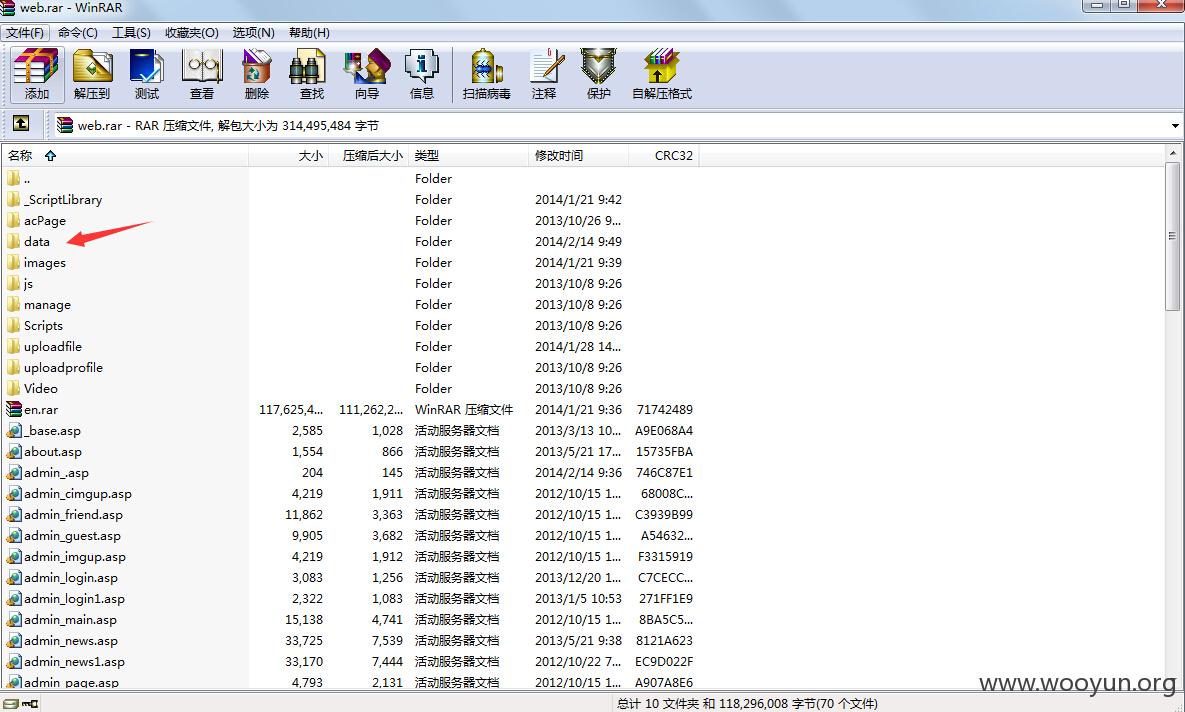Select admin_login1.asp file
Viewport: 1185px width, 712px height.
[74, 599]
